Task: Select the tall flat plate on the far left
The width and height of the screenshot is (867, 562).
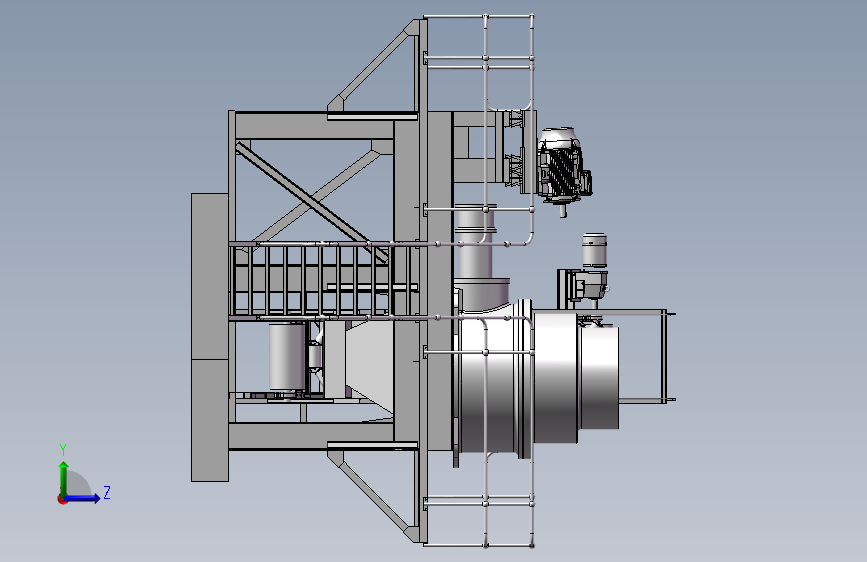Action: 210,337
